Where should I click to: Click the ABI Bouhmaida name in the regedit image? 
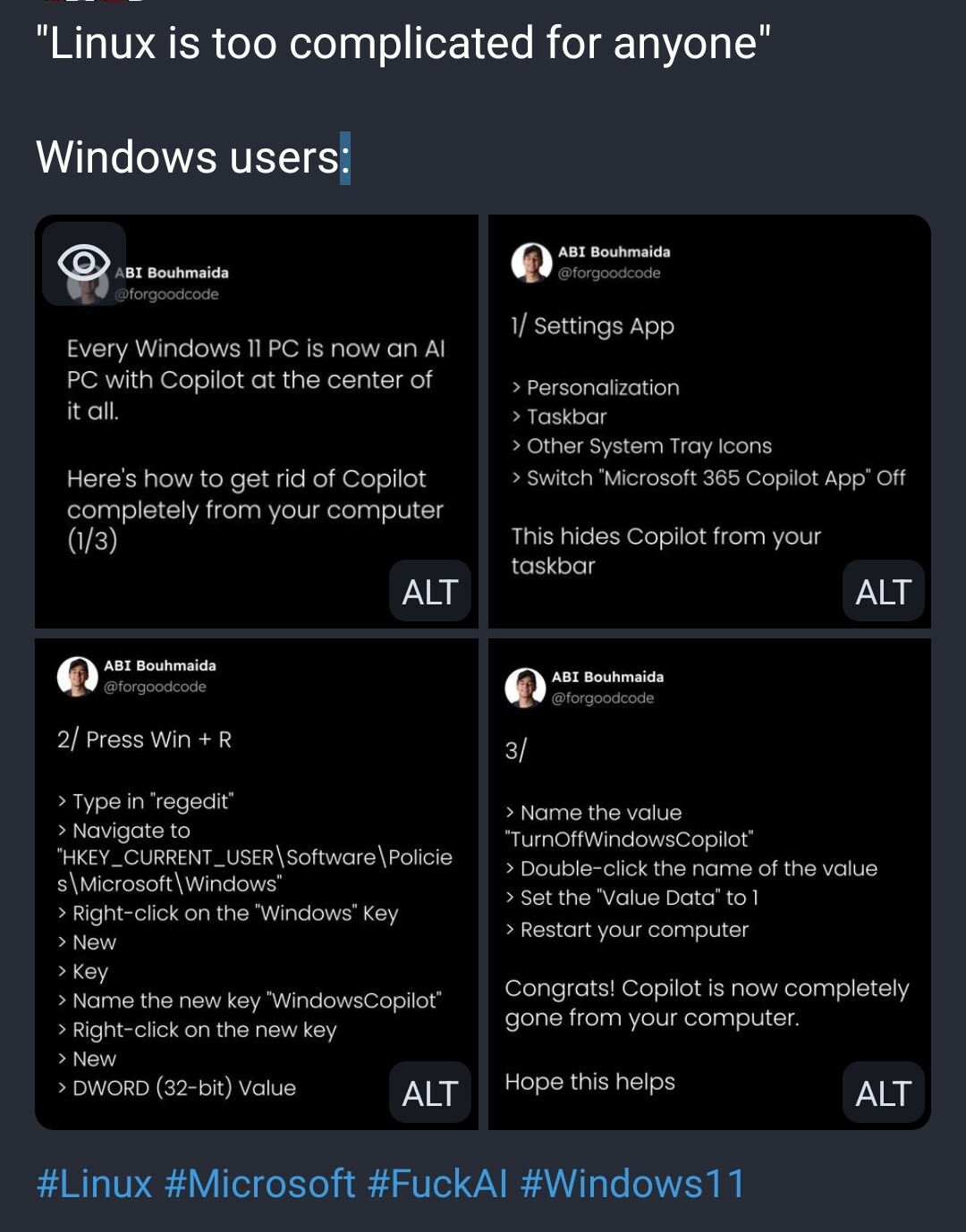(x=160, y=665)
